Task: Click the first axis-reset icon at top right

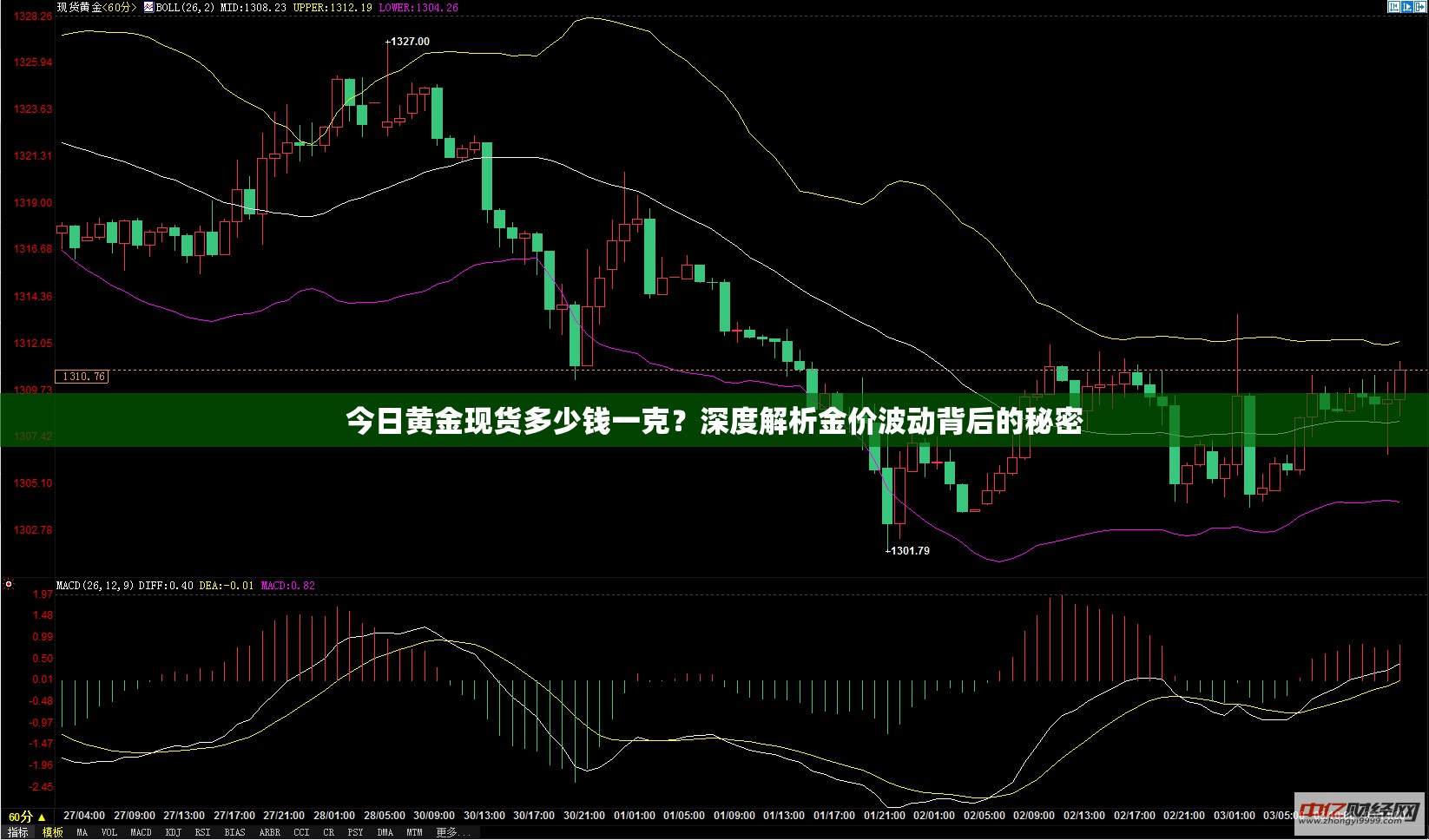Action: 1394,7
